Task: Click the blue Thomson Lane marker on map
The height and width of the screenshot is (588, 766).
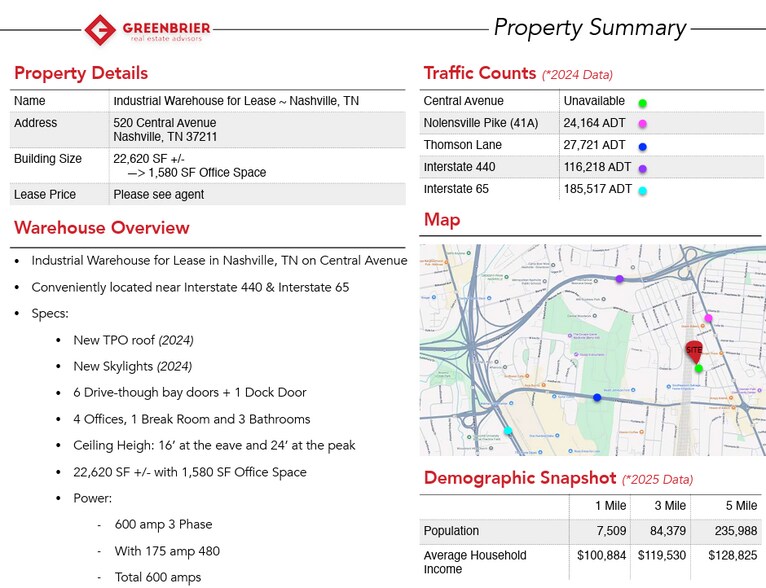Action: click(x=597, y=398)
